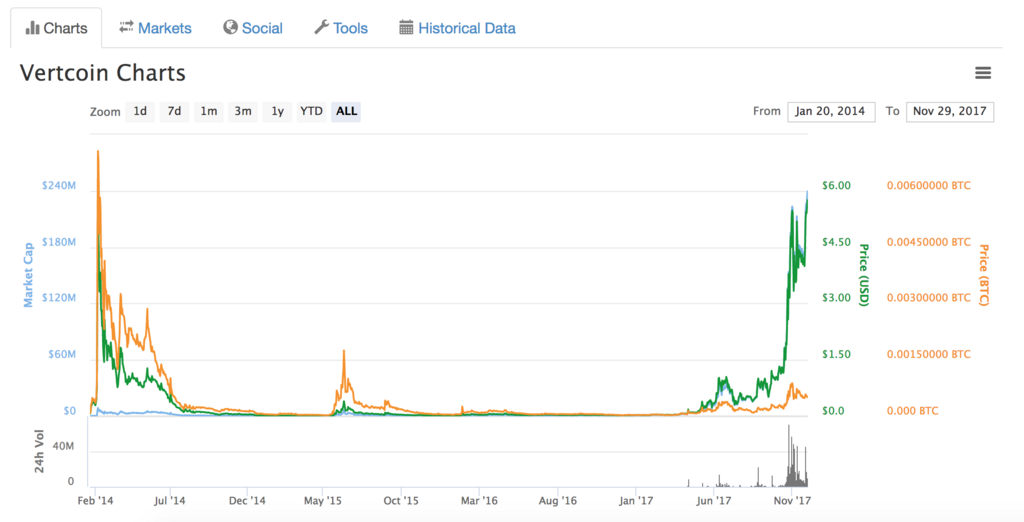Click the May '15 date label
This screenshot has height=522, width=1024.
pyautogui.click(x=323, y=501)
